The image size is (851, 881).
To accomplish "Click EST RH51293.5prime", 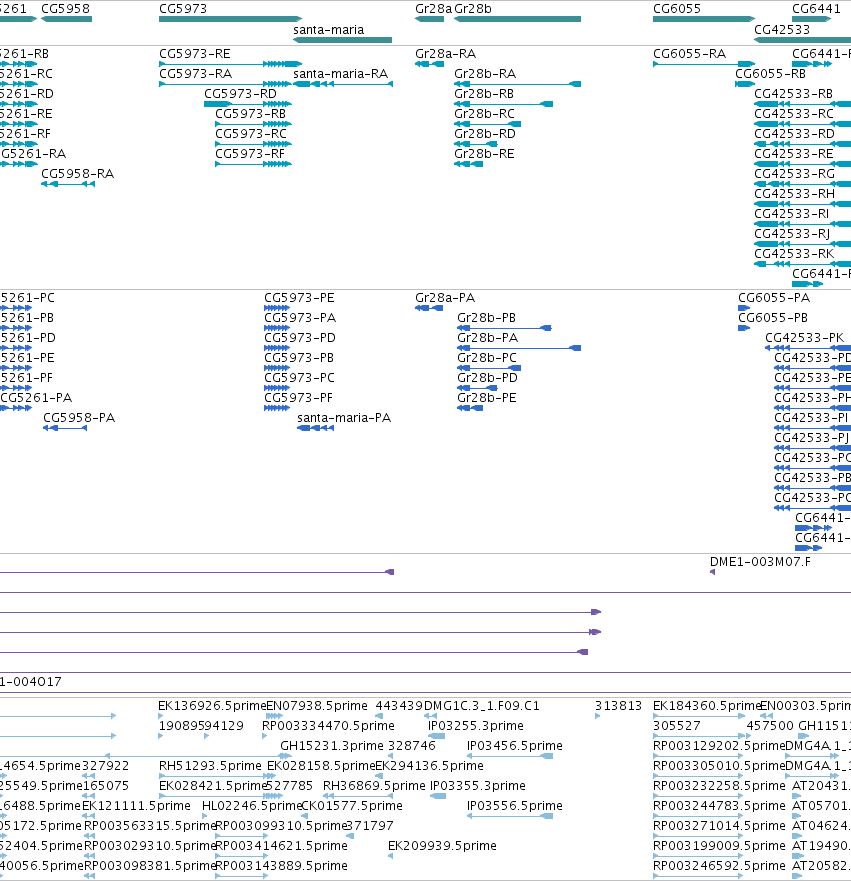I will [x=211, y=766].
